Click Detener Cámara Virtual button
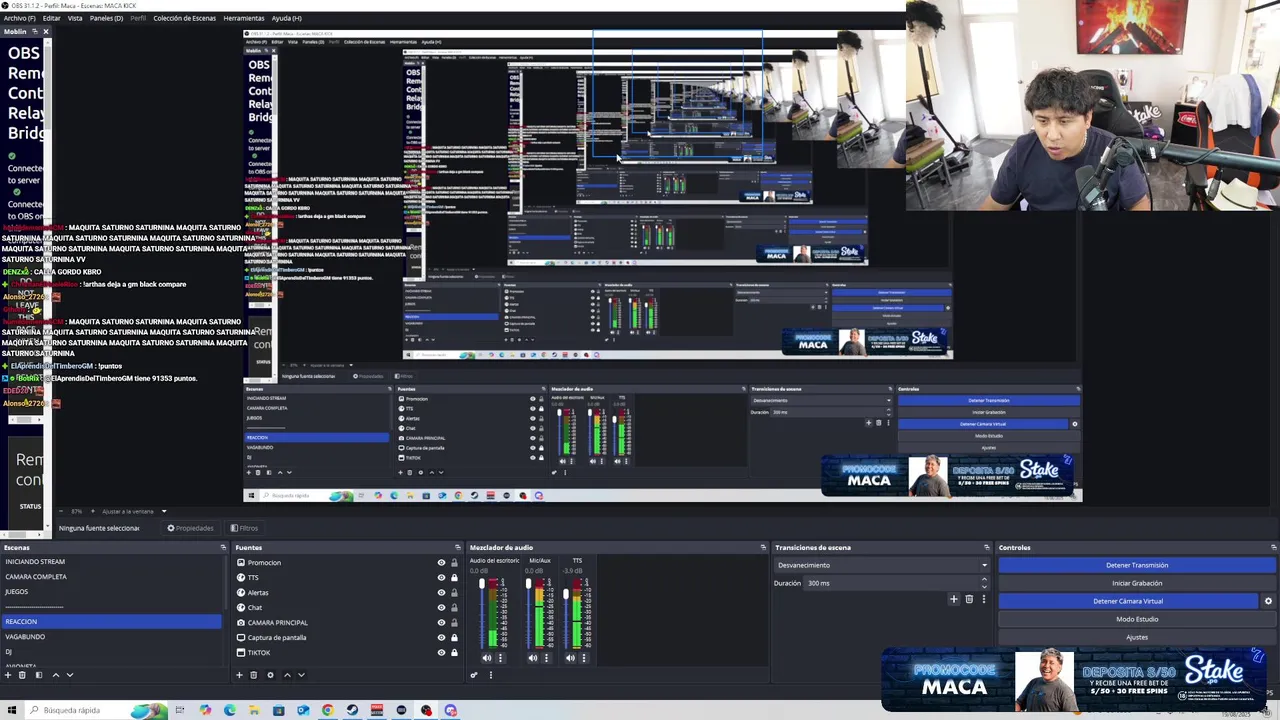This screenshot has height=720, width=1280. [x=1128, y=601]
